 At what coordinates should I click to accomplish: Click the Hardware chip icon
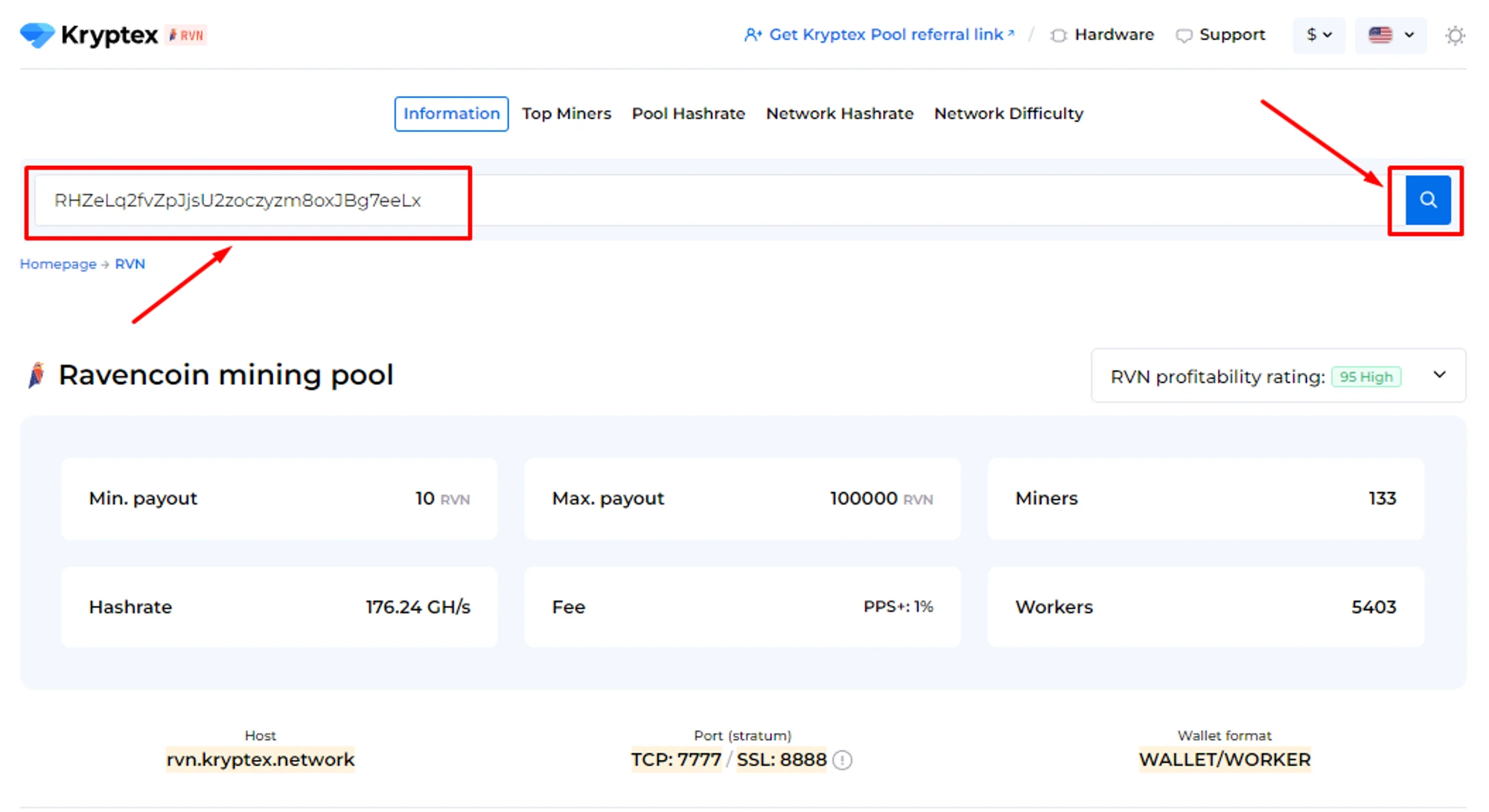tap(1058, 35)
